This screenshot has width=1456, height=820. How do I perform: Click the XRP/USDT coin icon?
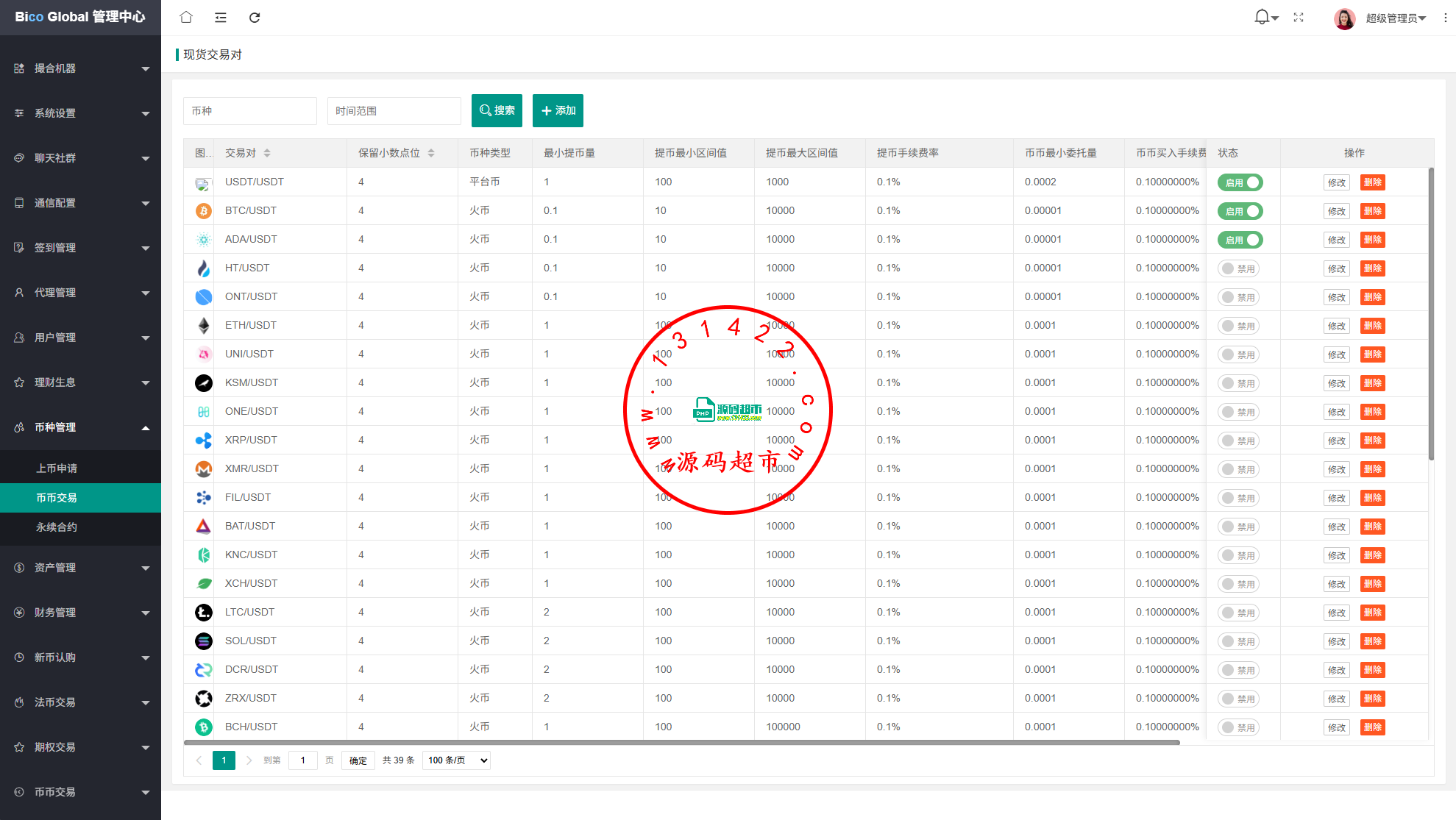coord(204,441)
